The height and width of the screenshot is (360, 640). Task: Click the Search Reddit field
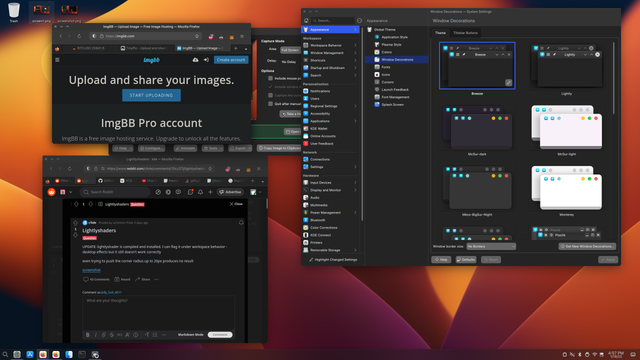pyautogui.click(x=115, y=192)
